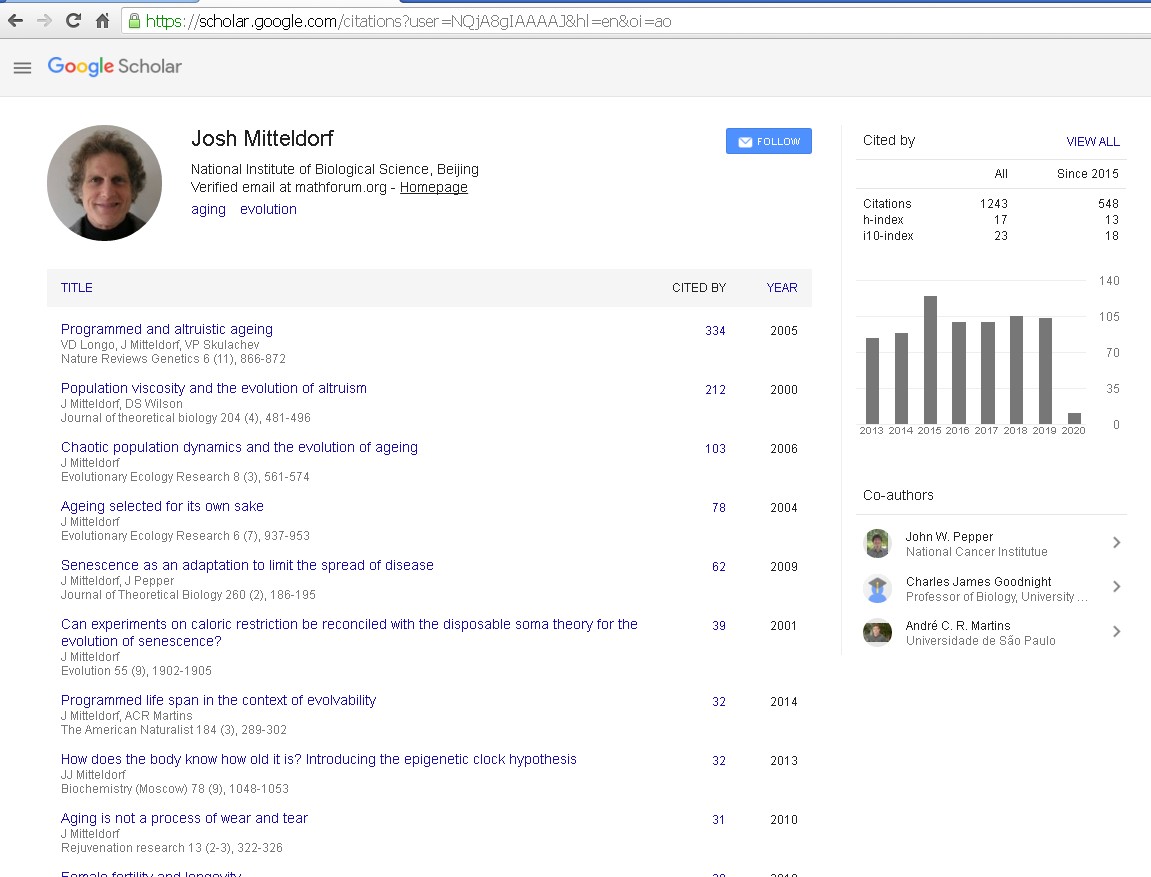1151x877 pixels.
Task: Click the browser forward arrow
Action: click(x=44, y=20)
